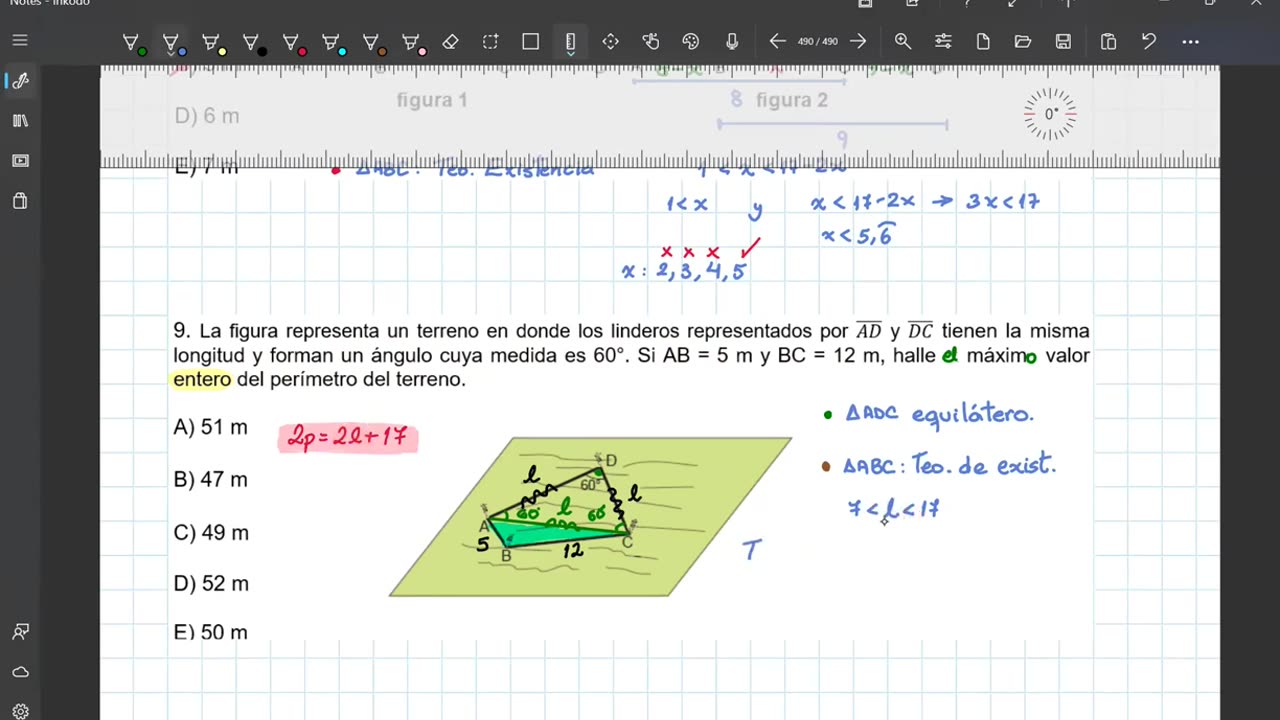
Task: Click the handwritten 'x: 2,3,4,5' values
Action: point(684,271)
